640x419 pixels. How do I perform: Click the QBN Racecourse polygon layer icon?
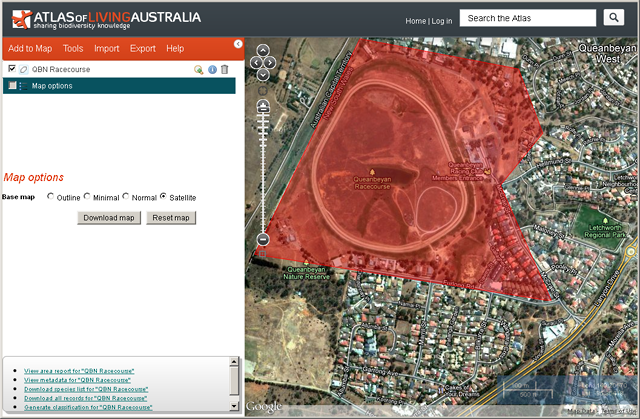tap(24, 69)
